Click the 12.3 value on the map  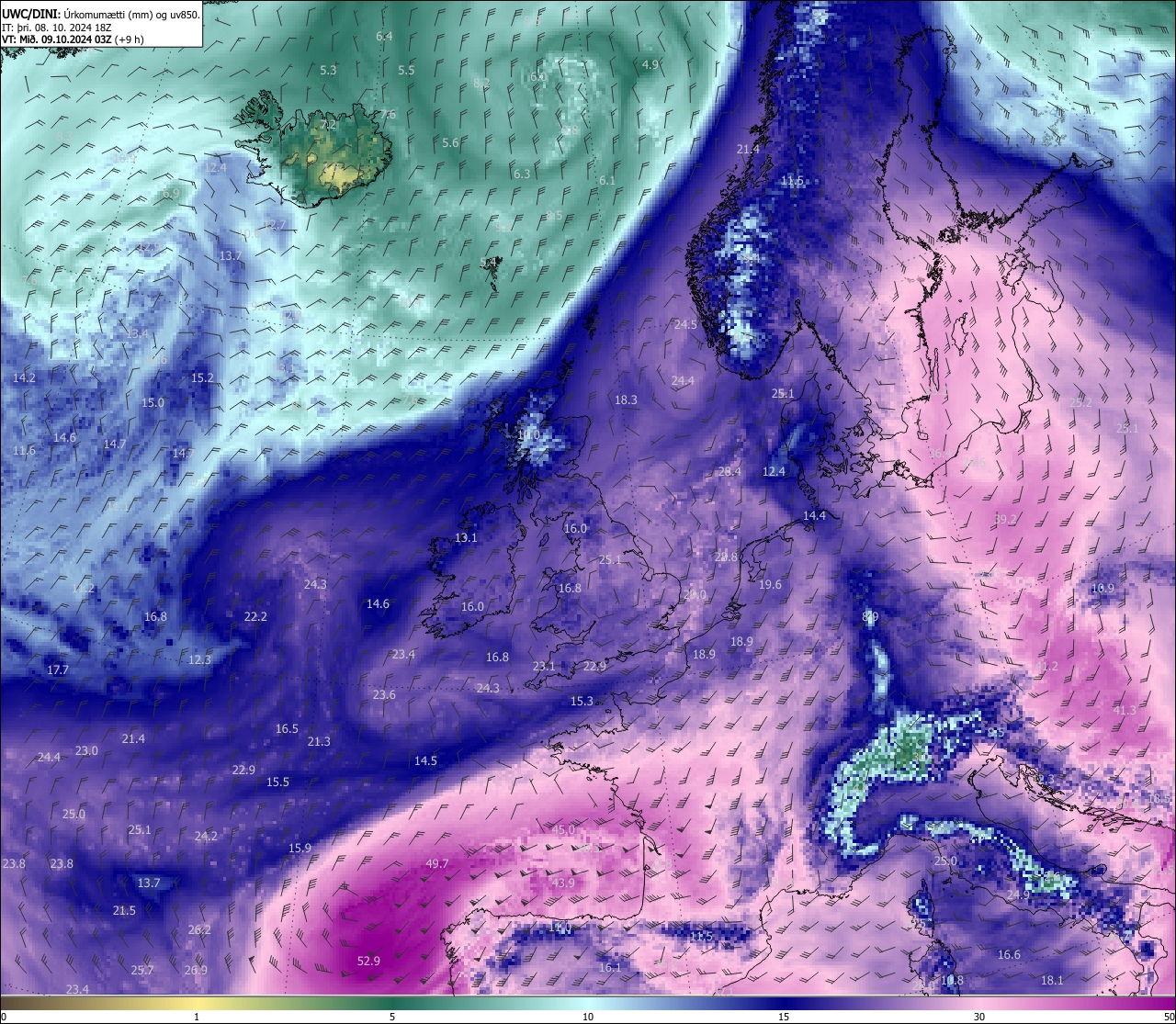click(x=199, y=659)
